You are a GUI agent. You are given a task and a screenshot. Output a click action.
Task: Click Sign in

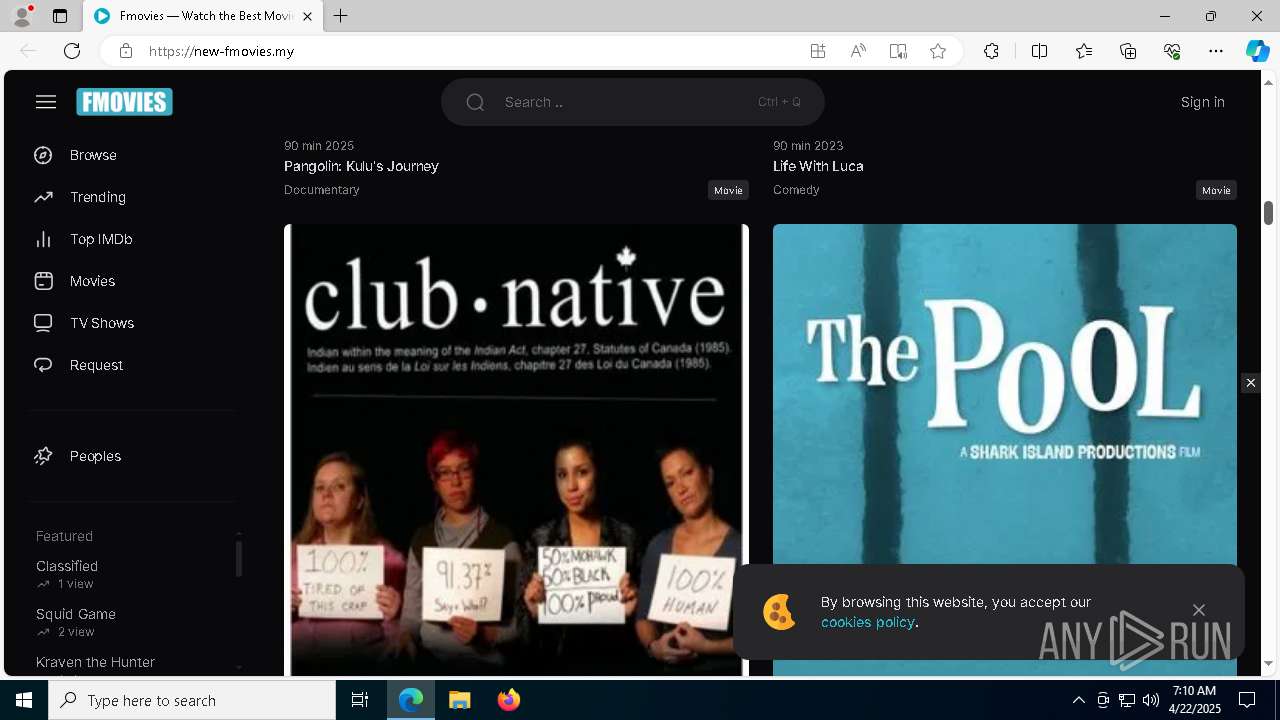pos(1202,102)
